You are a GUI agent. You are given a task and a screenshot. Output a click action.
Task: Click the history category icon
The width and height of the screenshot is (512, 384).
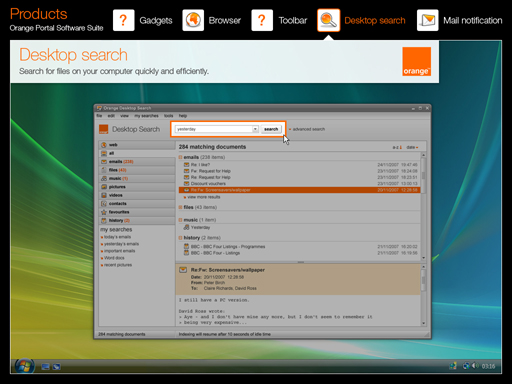pyautogui.click(x=104, y=220)
